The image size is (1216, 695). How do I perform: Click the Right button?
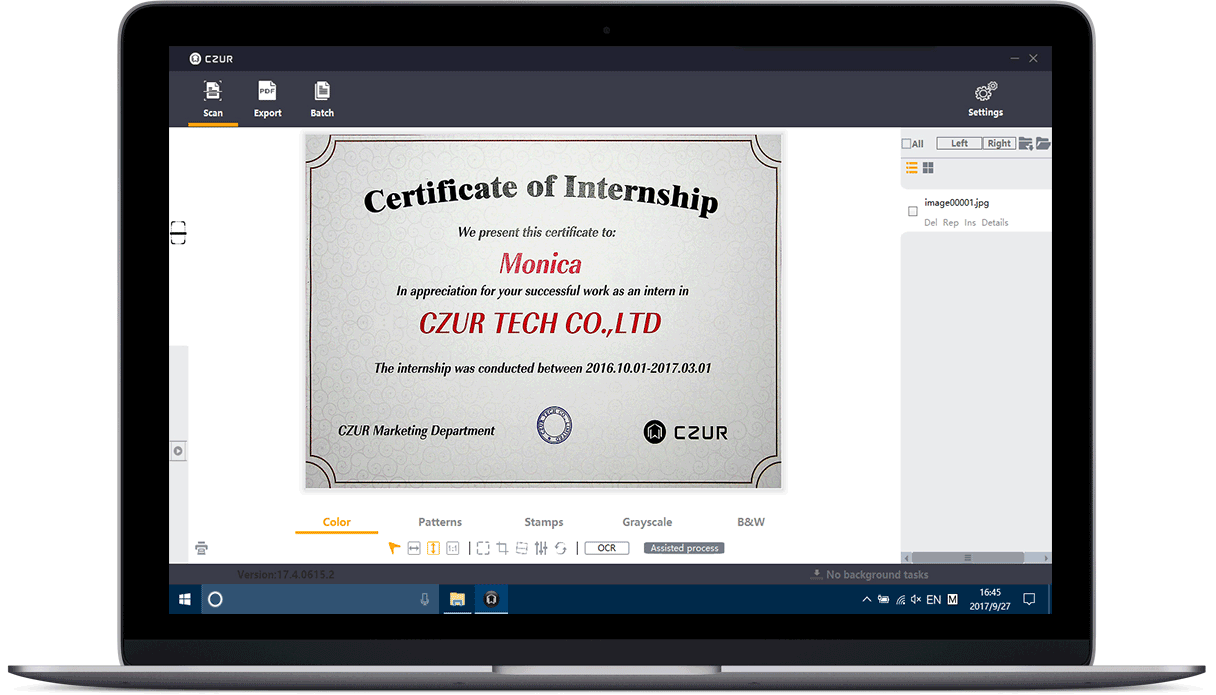pyautogui.click(x=999, y=143)
